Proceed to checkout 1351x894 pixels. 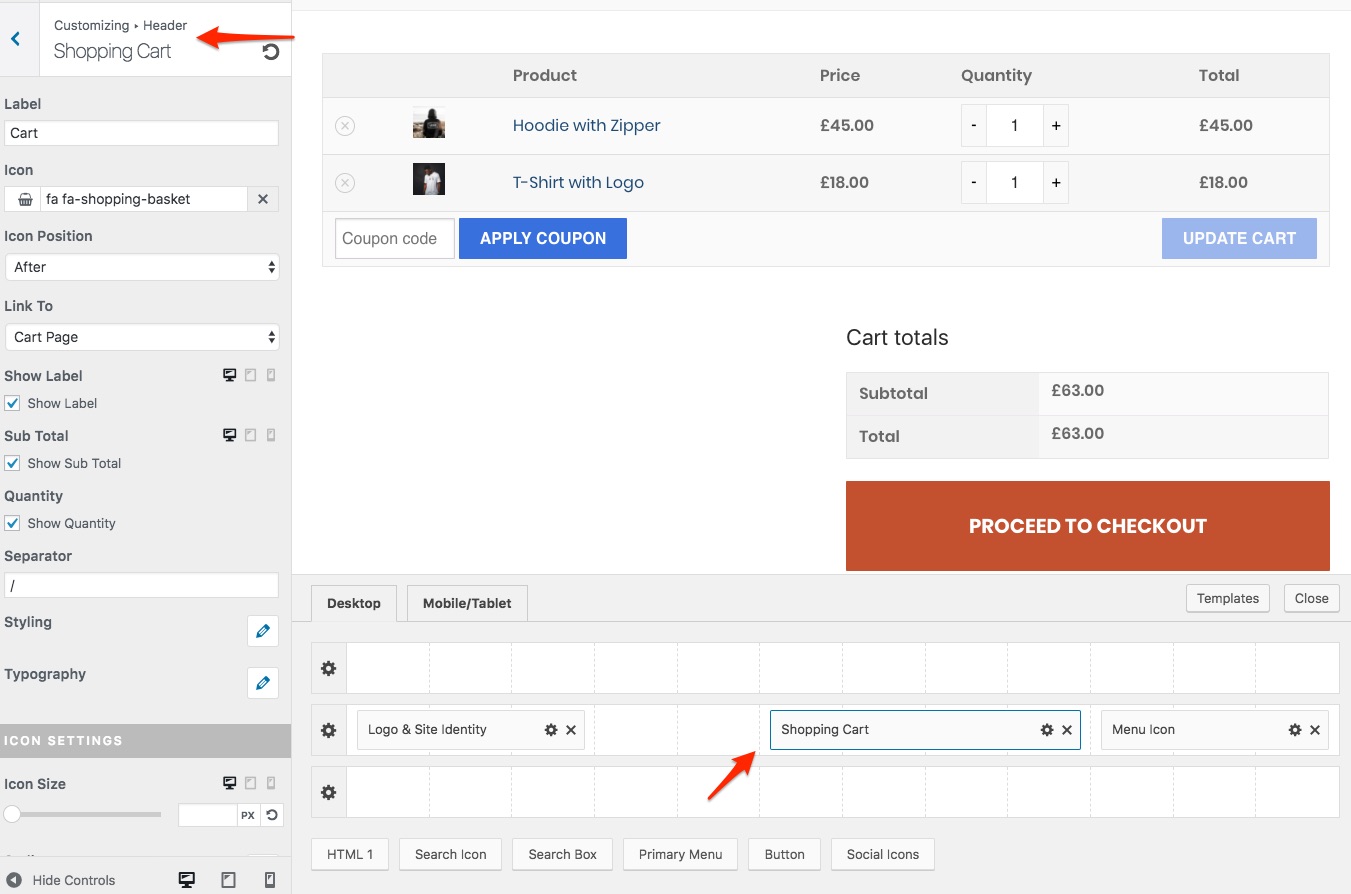tap(1088, 526)
